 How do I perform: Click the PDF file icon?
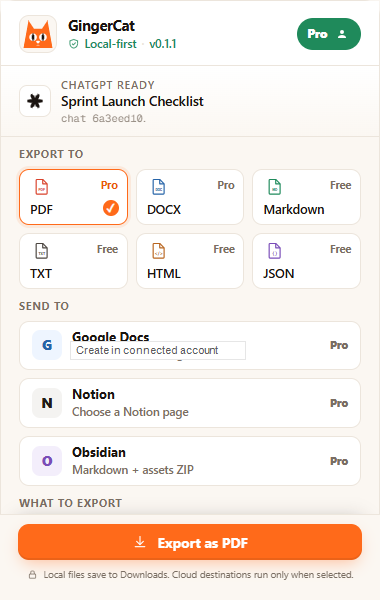tap(42, 187)
